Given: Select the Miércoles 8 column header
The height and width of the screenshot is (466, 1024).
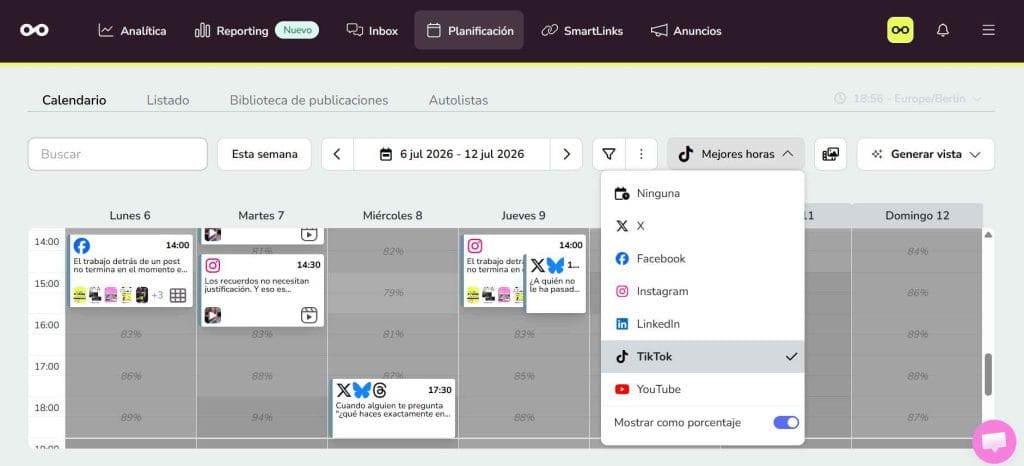Looking at the screenshot, I should click(x=392, y=215).
